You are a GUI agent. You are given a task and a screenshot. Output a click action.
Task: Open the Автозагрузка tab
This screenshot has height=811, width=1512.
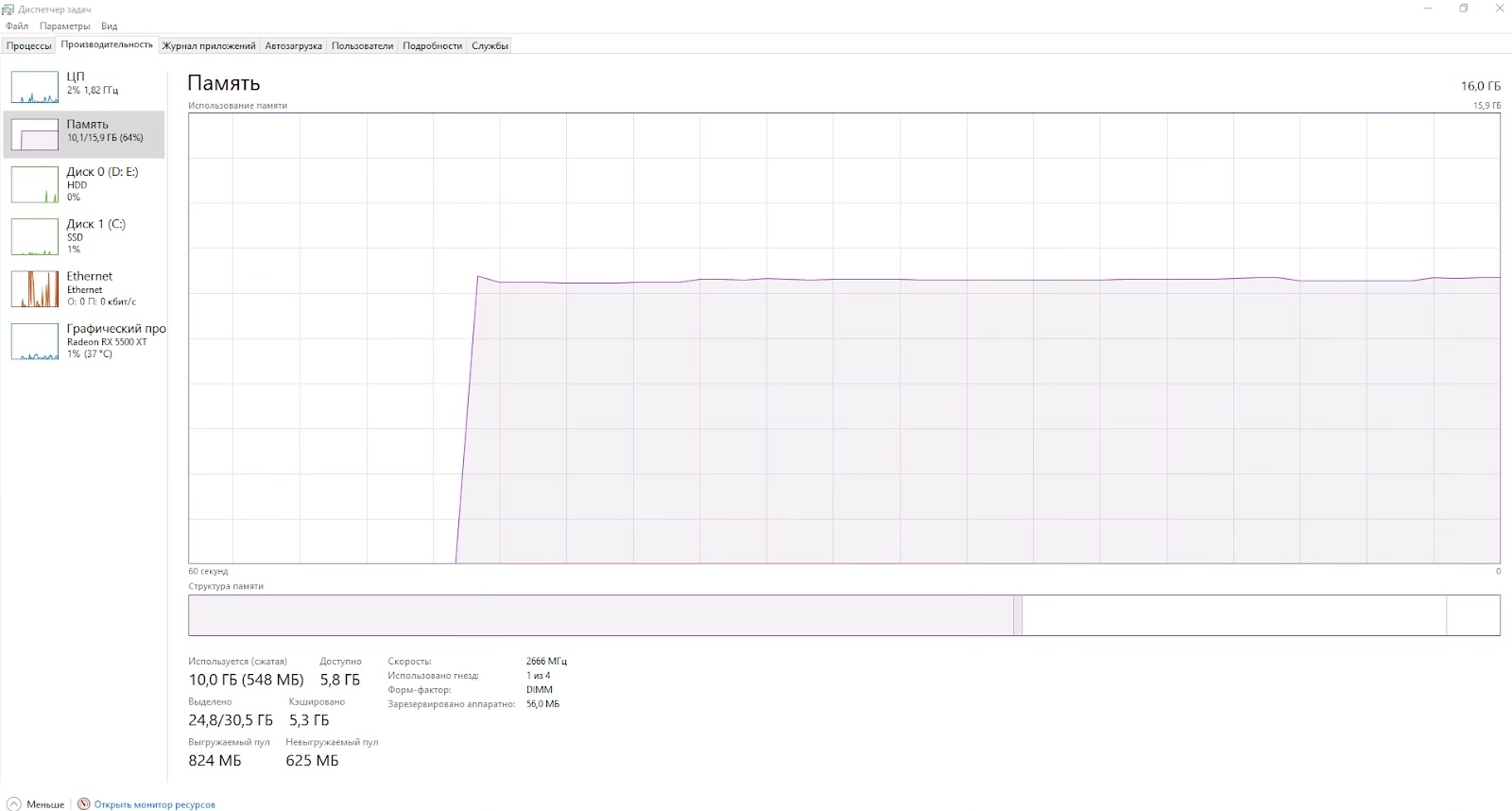(x=294, y=45)
